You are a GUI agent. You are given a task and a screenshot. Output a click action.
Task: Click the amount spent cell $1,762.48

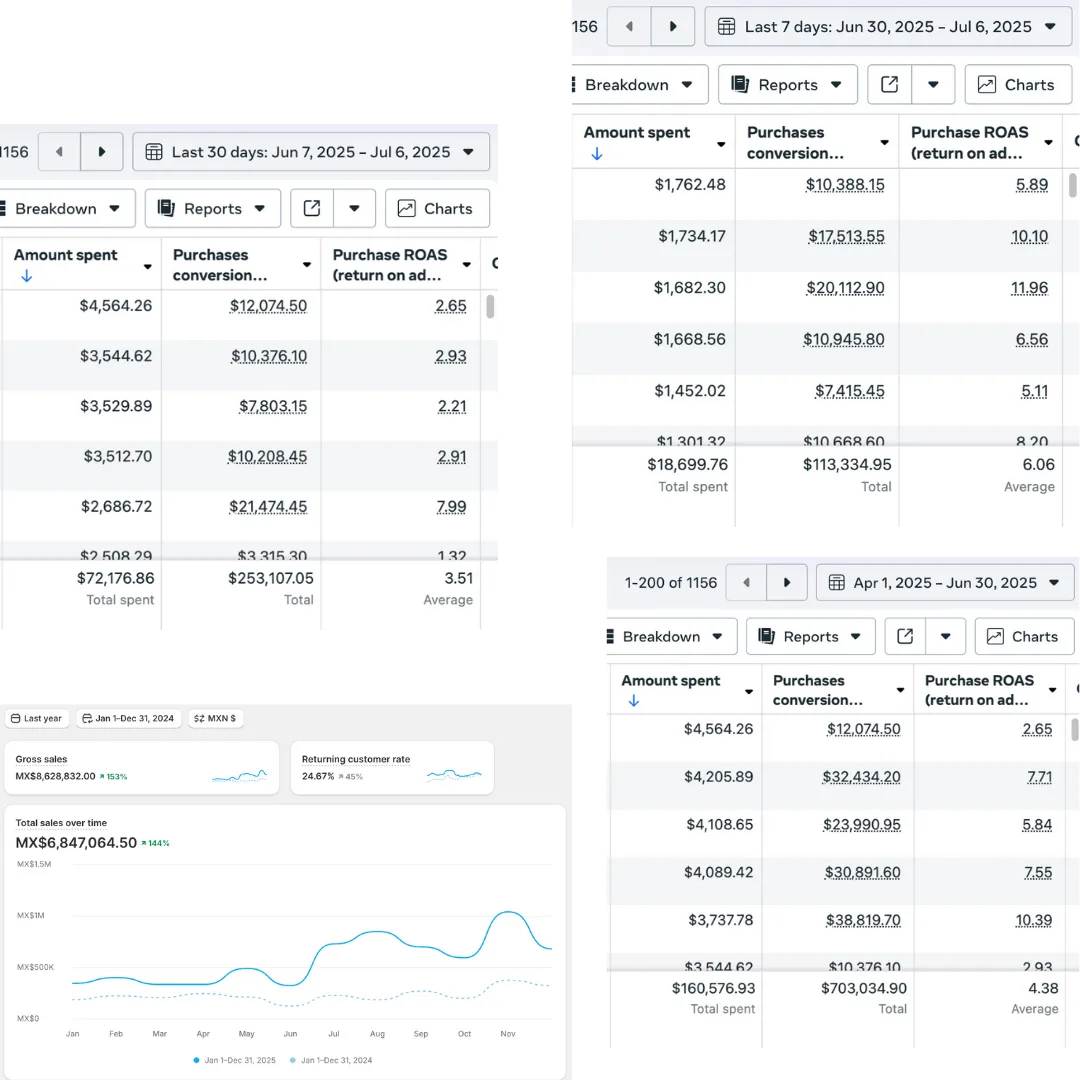point(690,185)
